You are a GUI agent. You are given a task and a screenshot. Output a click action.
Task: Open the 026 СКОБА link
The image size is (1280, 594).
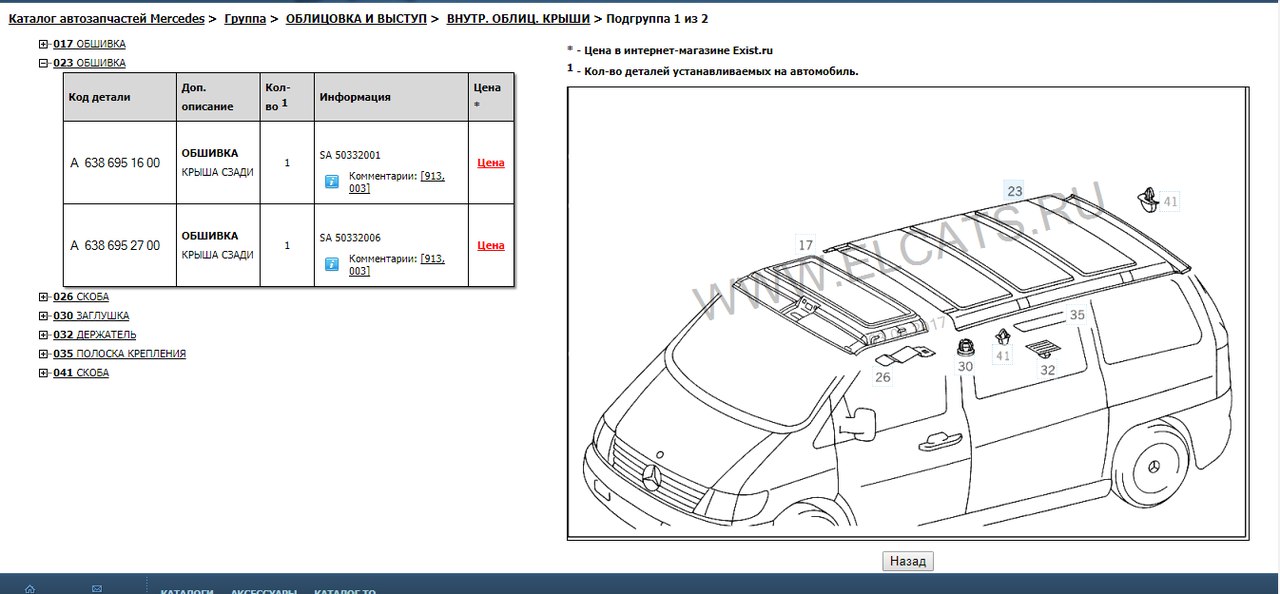(x=81, y=297)
